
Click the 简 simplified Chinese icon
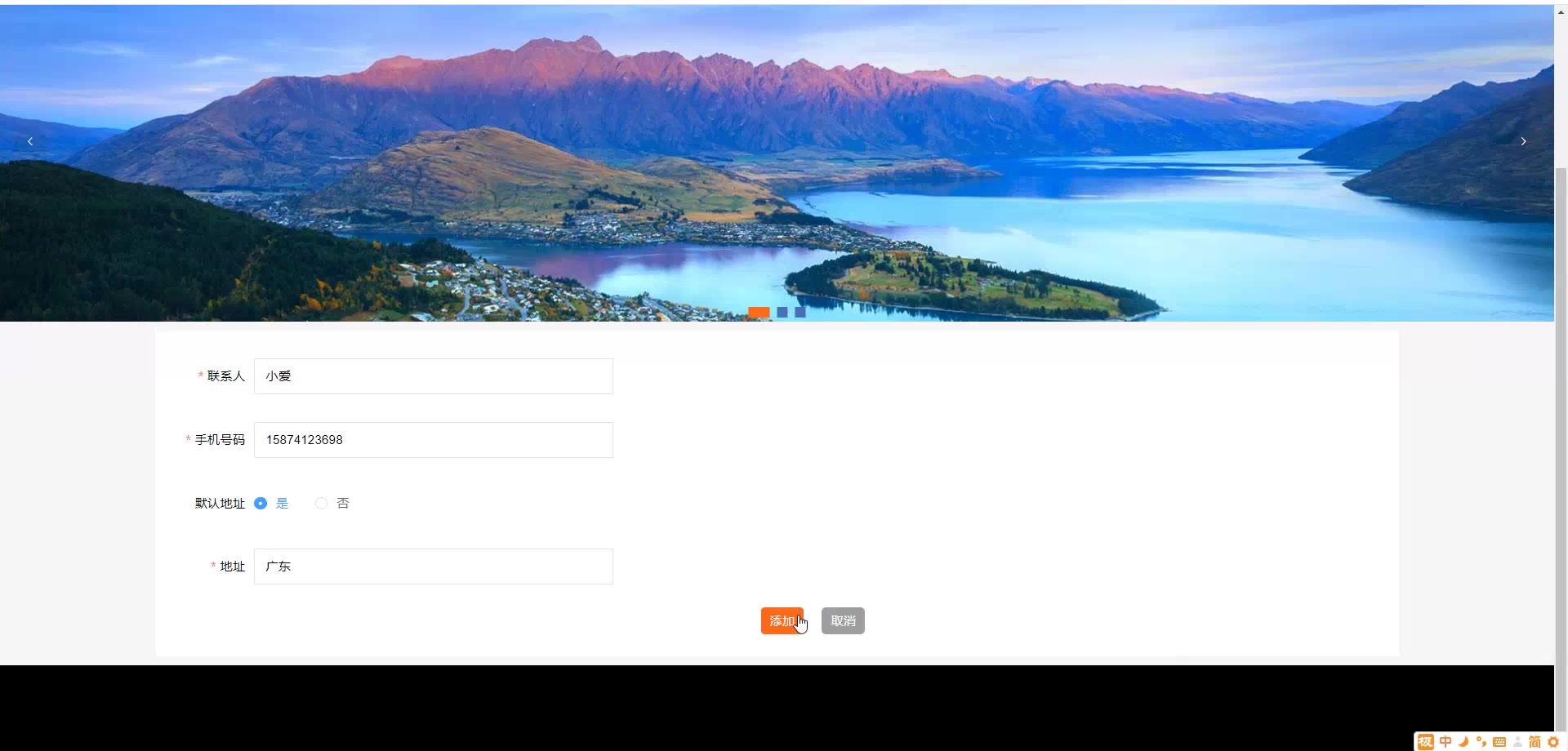(1535, 741)
